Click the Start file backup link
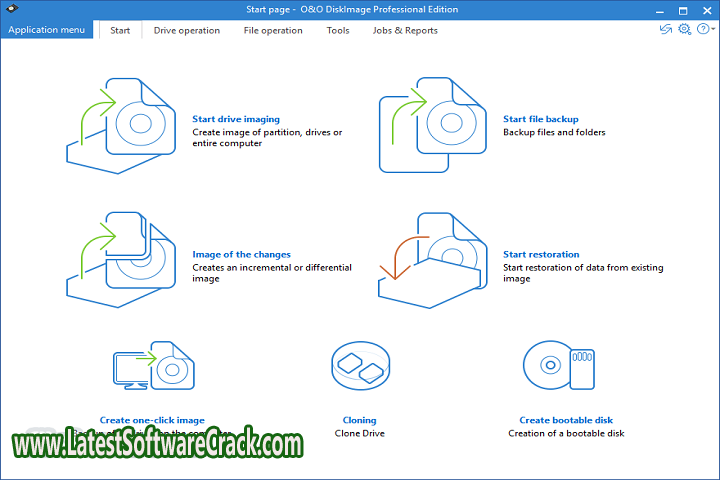This screenshot has width=720, height=480. [540, 119]
